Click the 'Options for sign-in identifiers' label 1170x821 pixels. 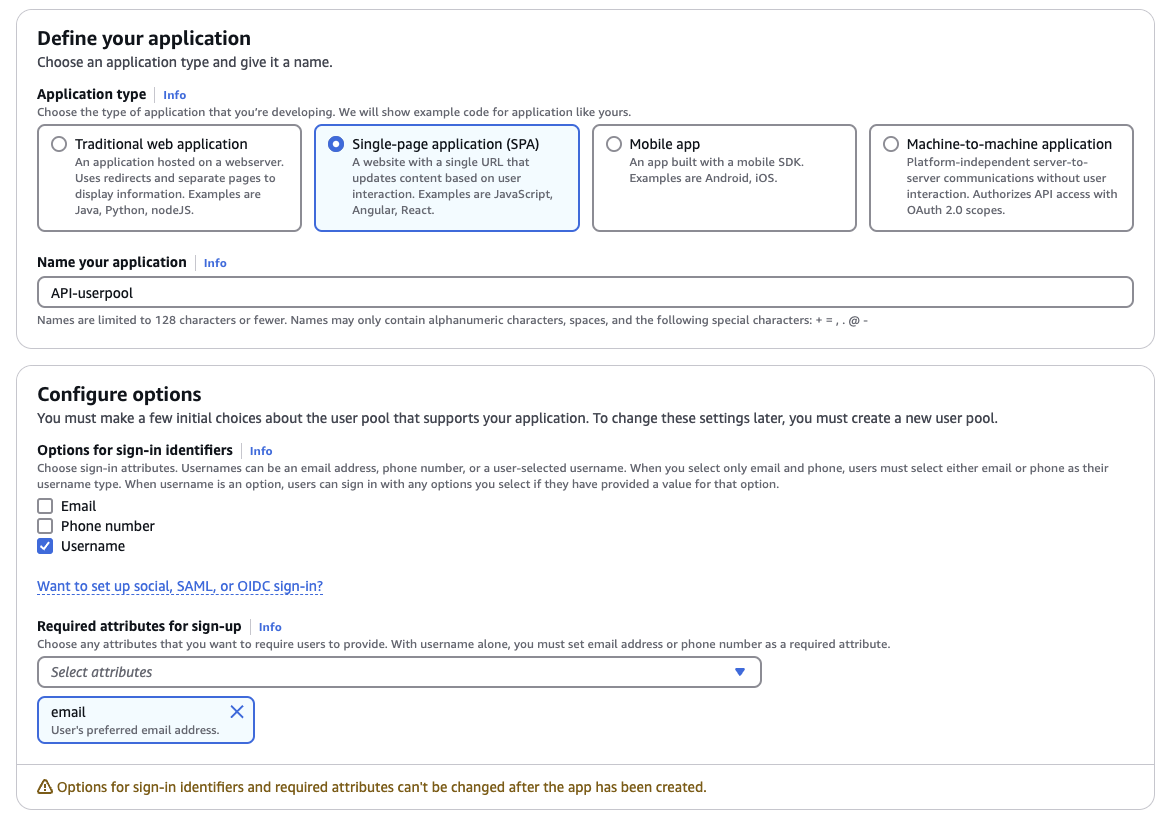pos(135,450)
